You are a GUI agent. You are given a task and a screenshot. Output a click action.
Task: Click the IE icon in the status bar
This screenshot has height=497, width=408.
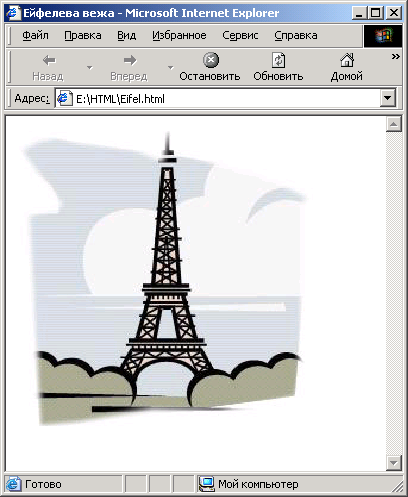point(13,484)
